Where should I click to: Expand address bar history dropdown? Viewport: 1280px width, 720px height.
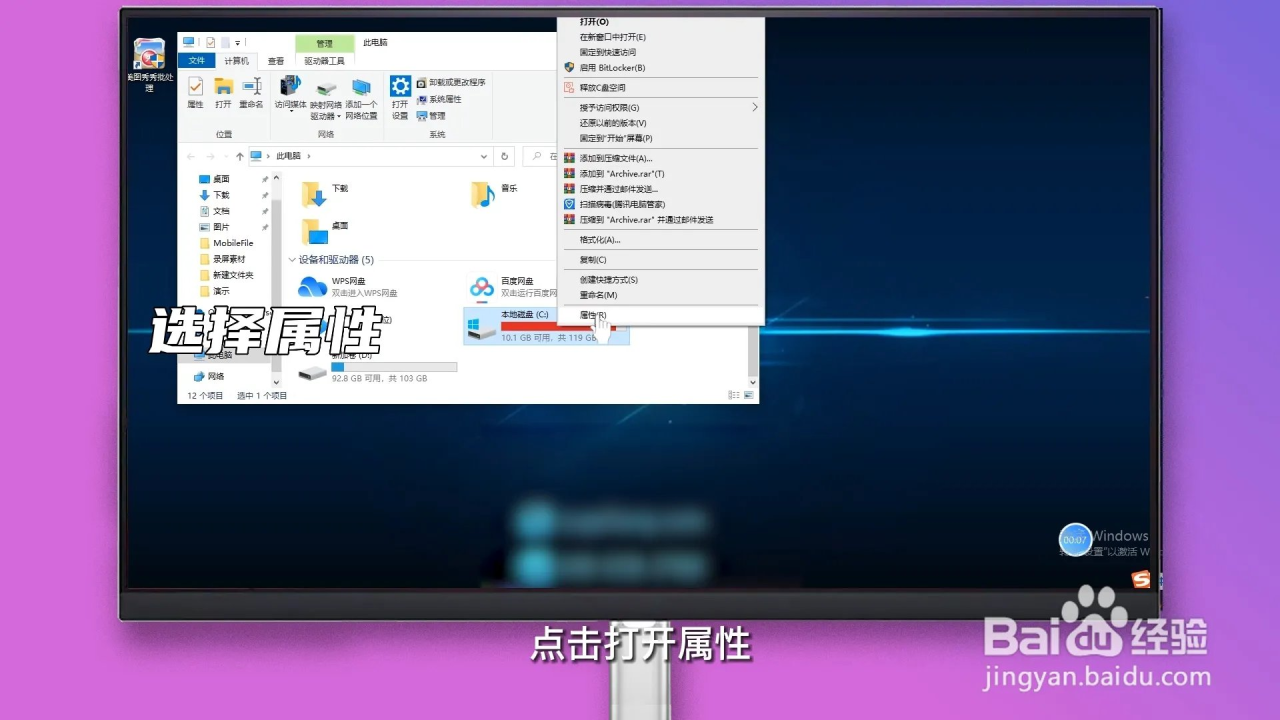484,156
